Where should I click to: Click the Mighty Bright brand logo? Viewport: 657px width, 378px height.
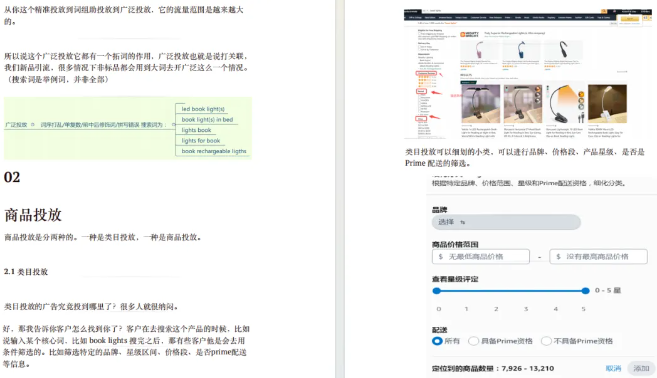pyautogui.click(x=469, y=34)
